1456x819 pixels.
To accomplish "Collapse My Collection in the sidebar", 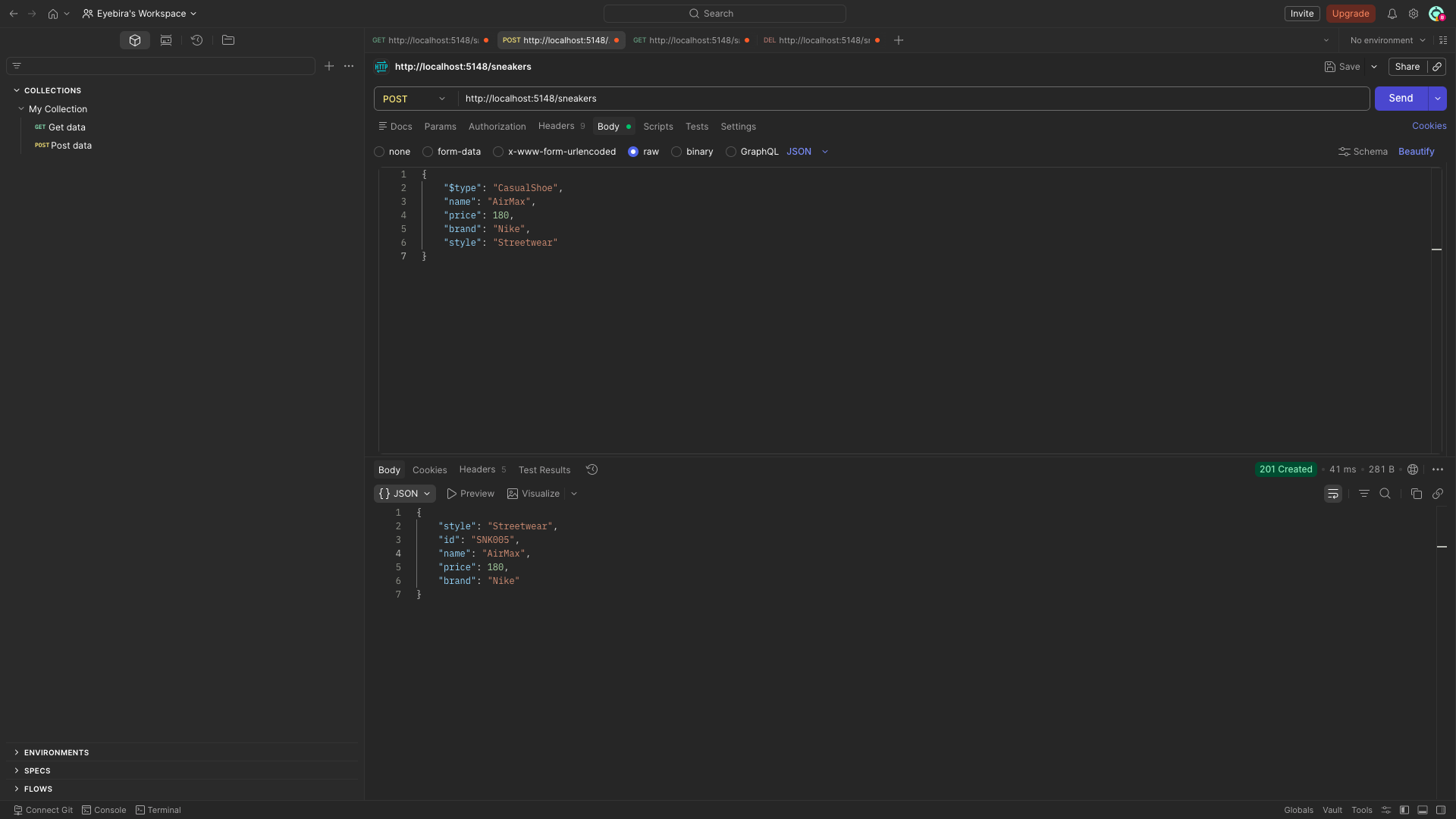I will point(21,108).
